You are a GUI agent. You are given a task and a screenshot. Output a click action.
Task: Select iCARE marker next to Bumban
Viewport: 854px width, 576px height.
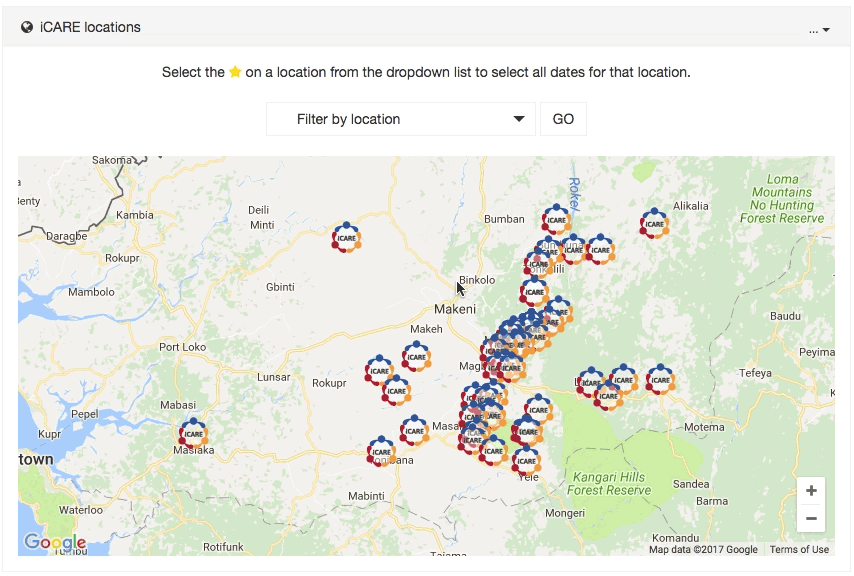[x=556, y=219]
